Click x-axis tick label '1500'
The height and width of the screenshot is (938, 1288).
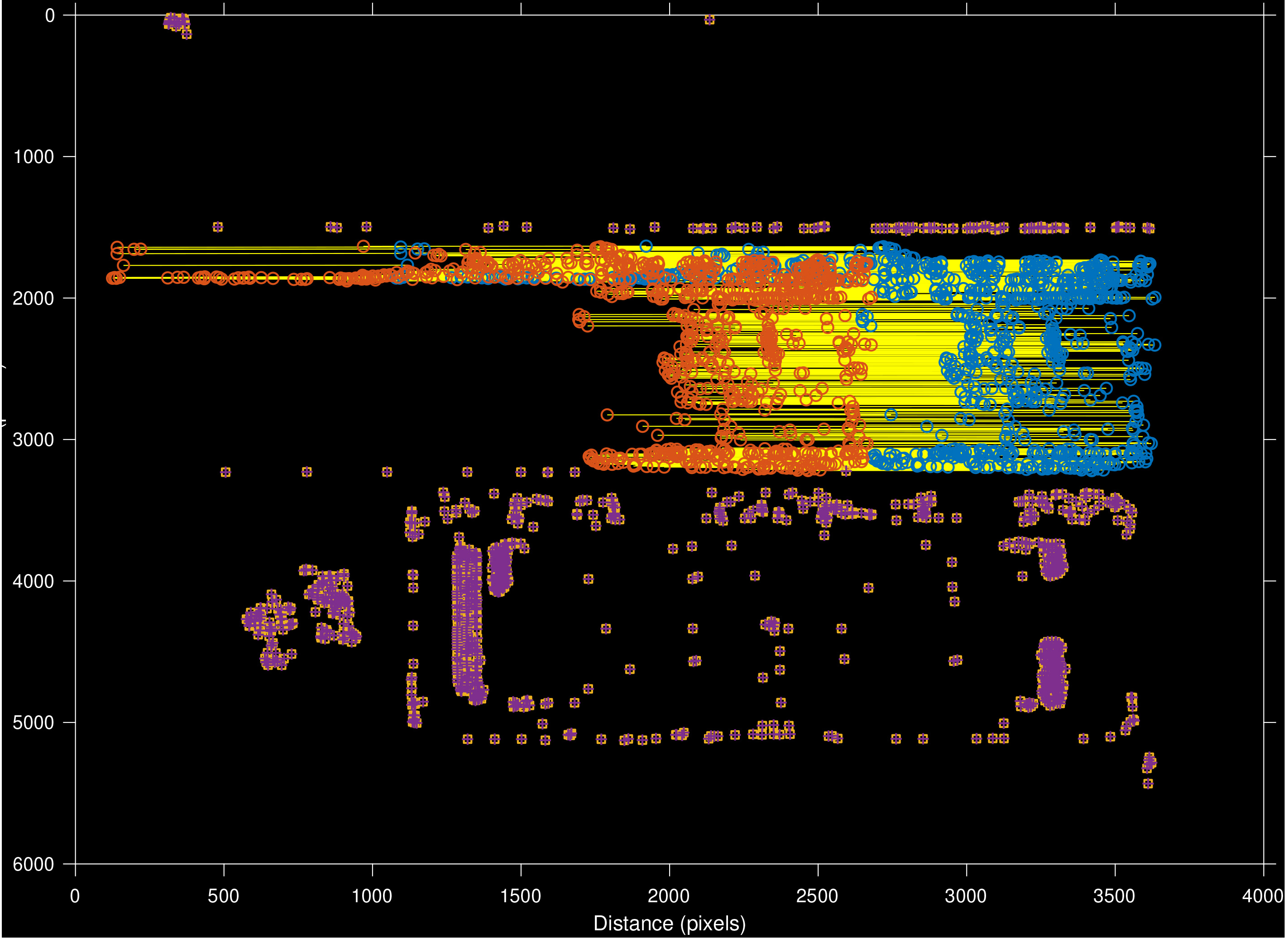coord(520,896)
